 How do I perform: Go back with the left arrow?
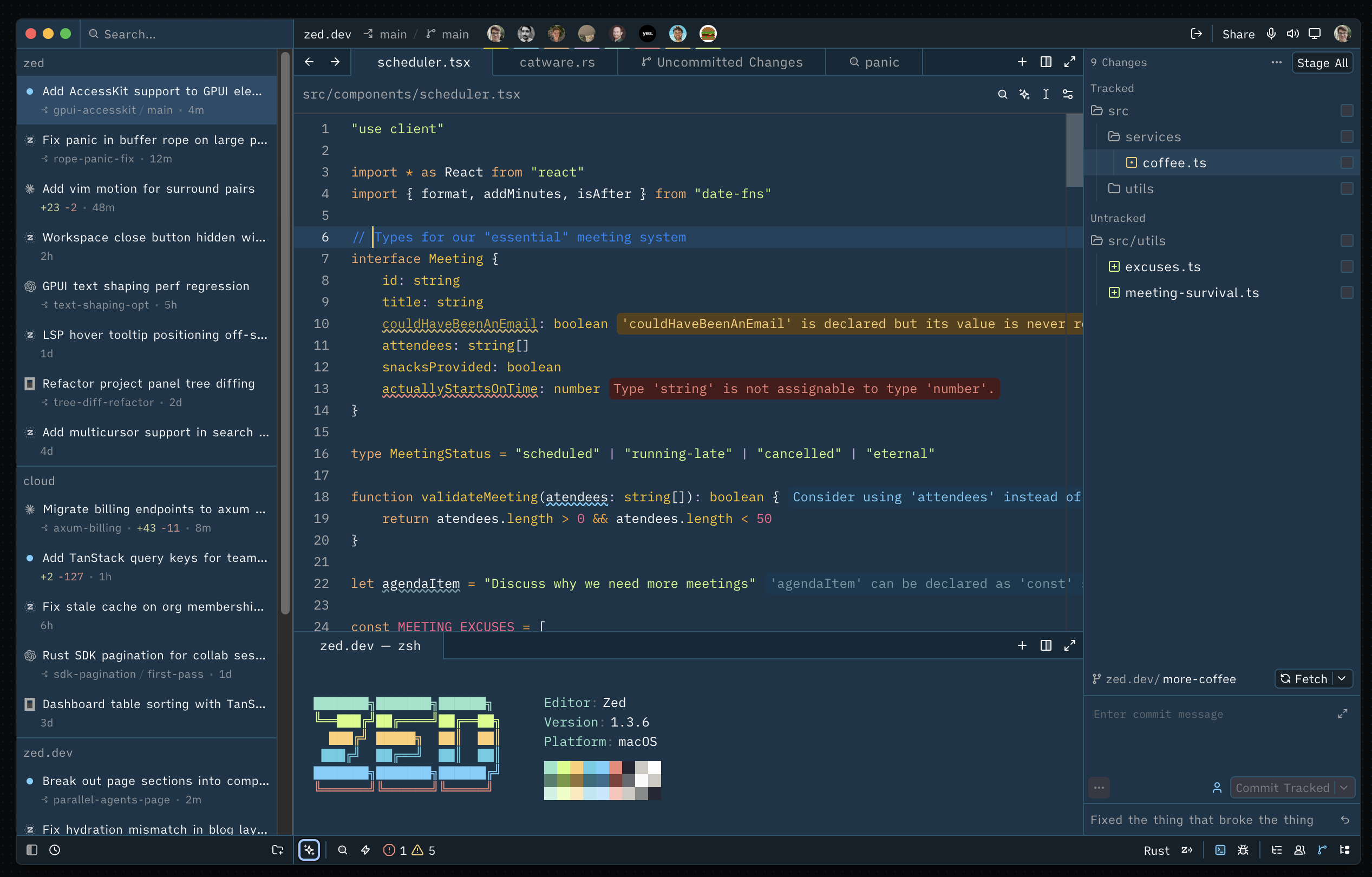(309, 62)
